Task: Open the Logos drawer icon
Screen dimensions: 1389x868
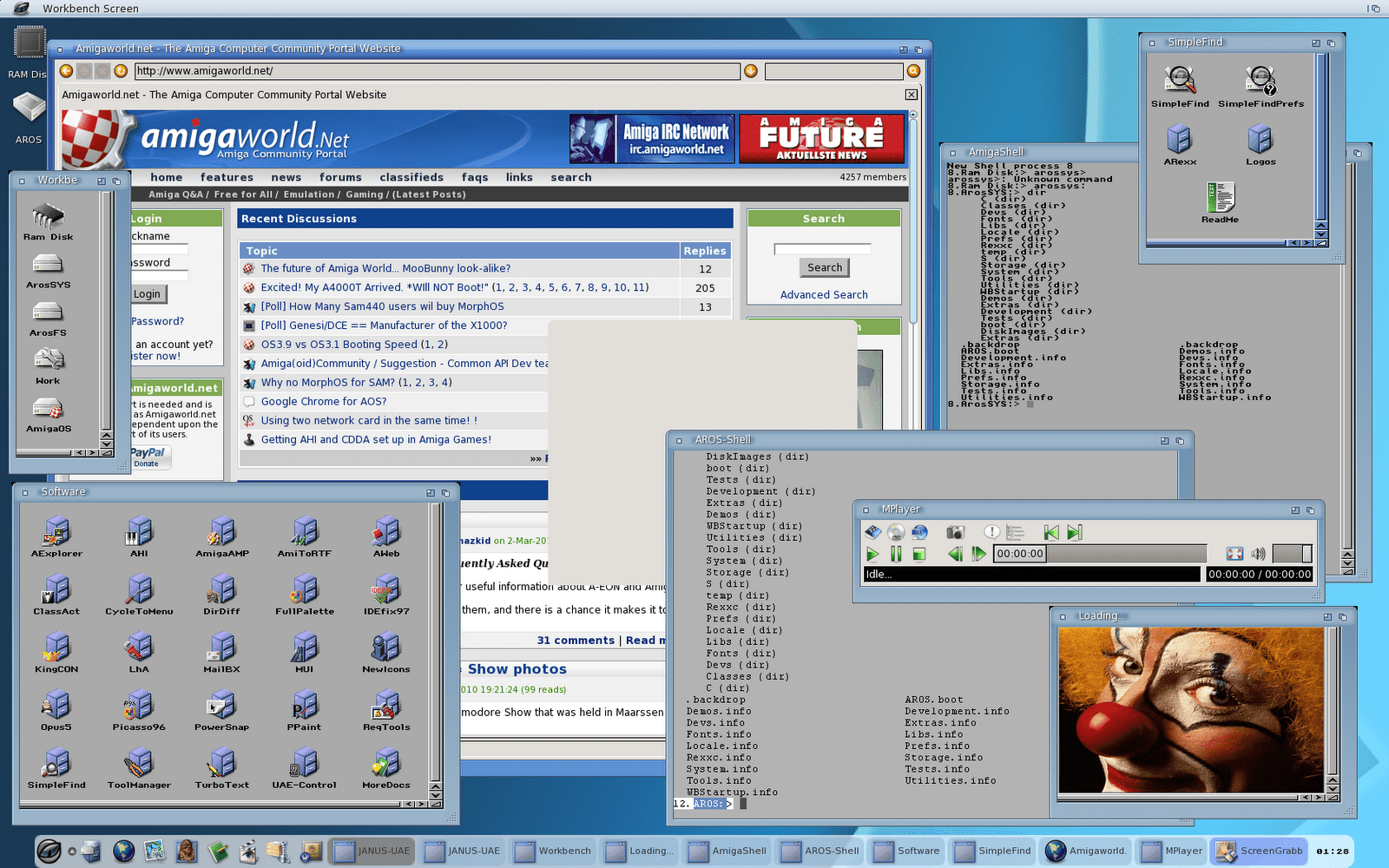Action: (x=1261, y=145)
